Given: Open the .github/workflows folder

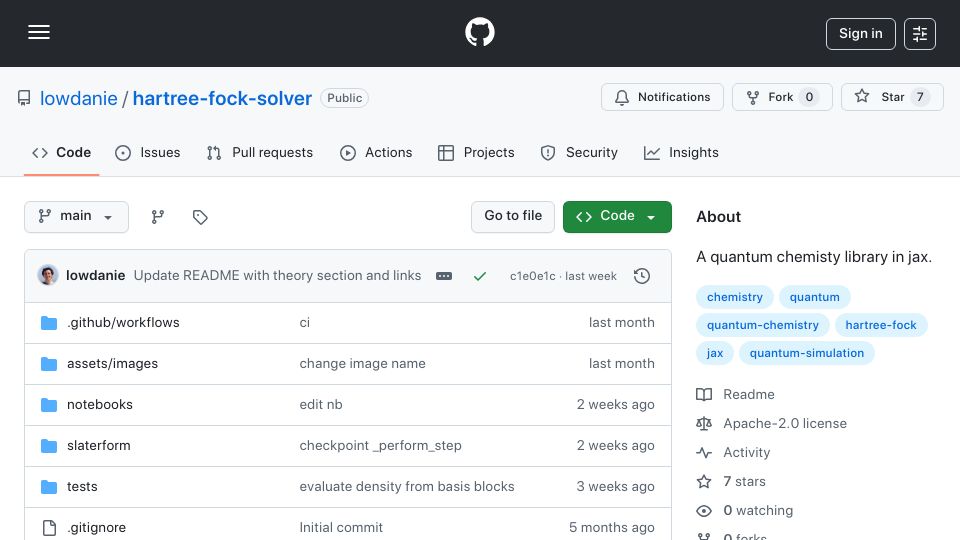Looking at the screenshot, I should click(x=123, y=323).
